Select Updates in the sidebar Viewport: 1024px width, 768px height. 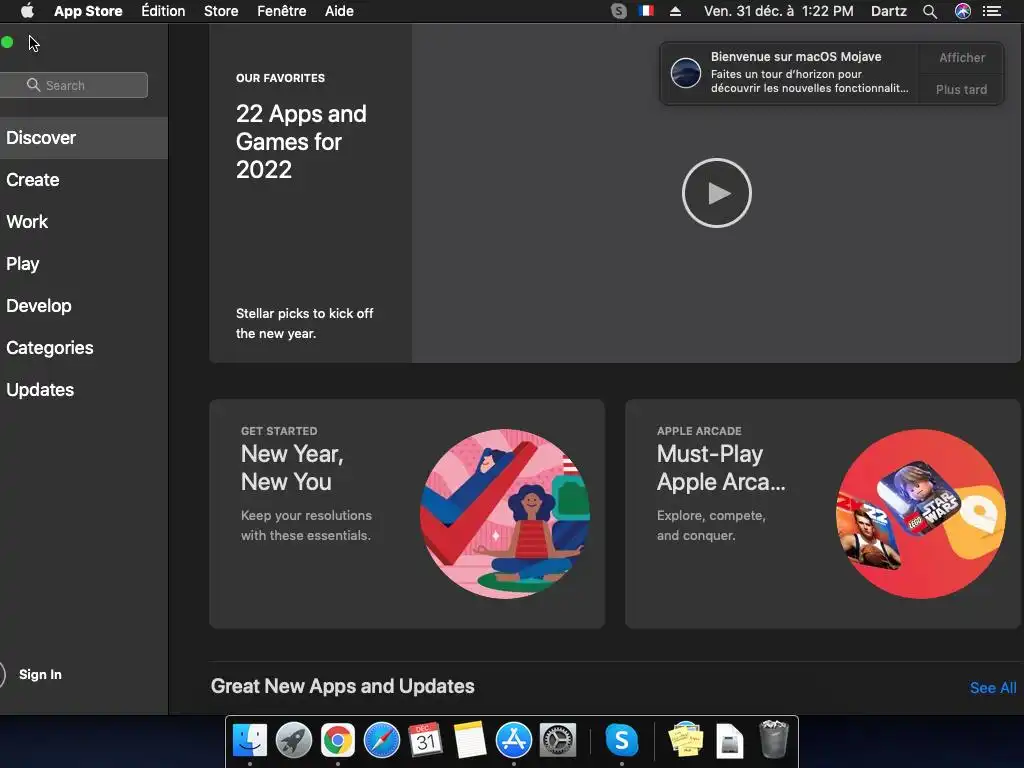tap(84, 390)
